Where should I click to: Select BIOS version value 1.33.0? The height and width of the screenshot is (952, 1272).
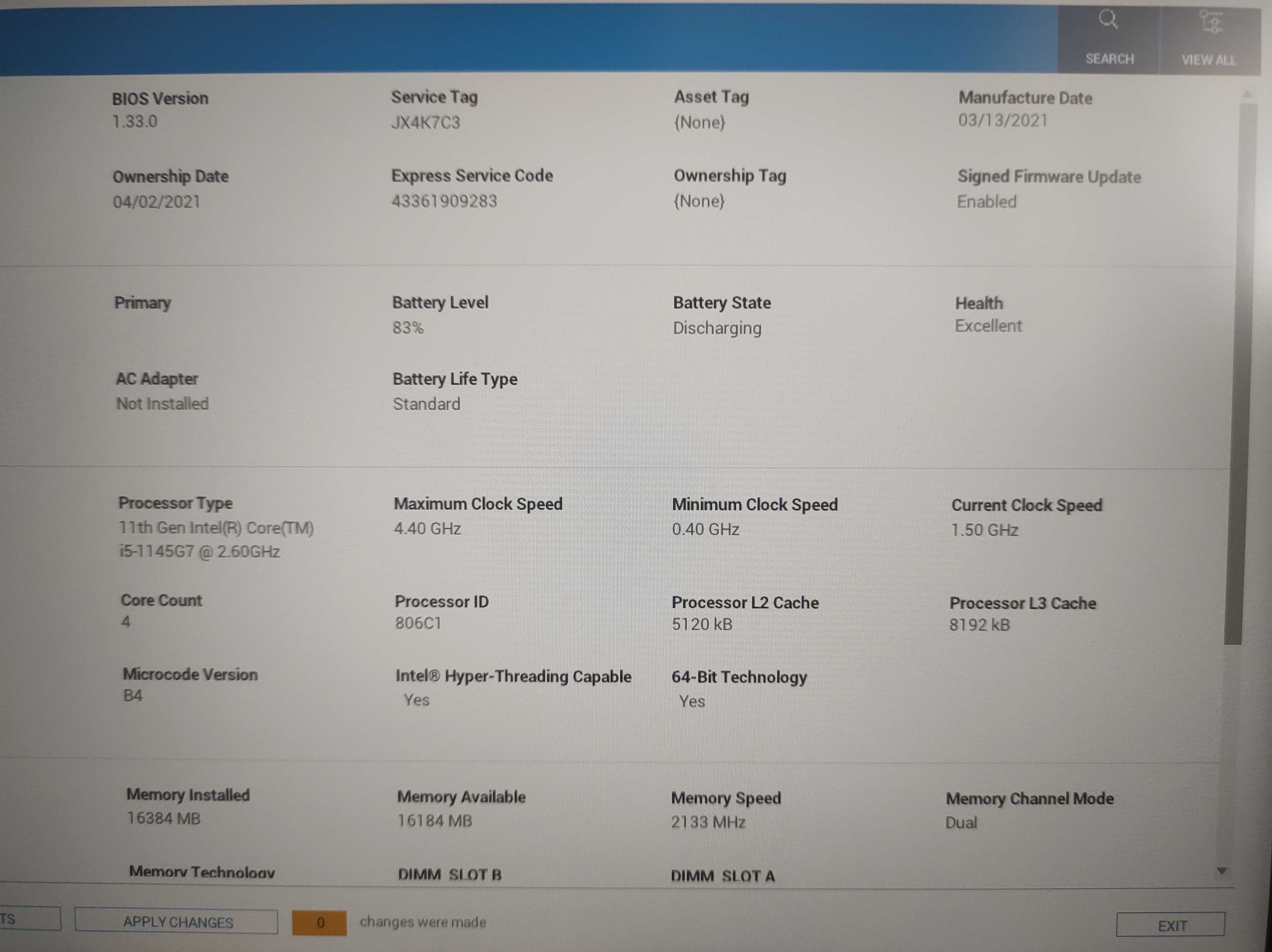(135, 121)
